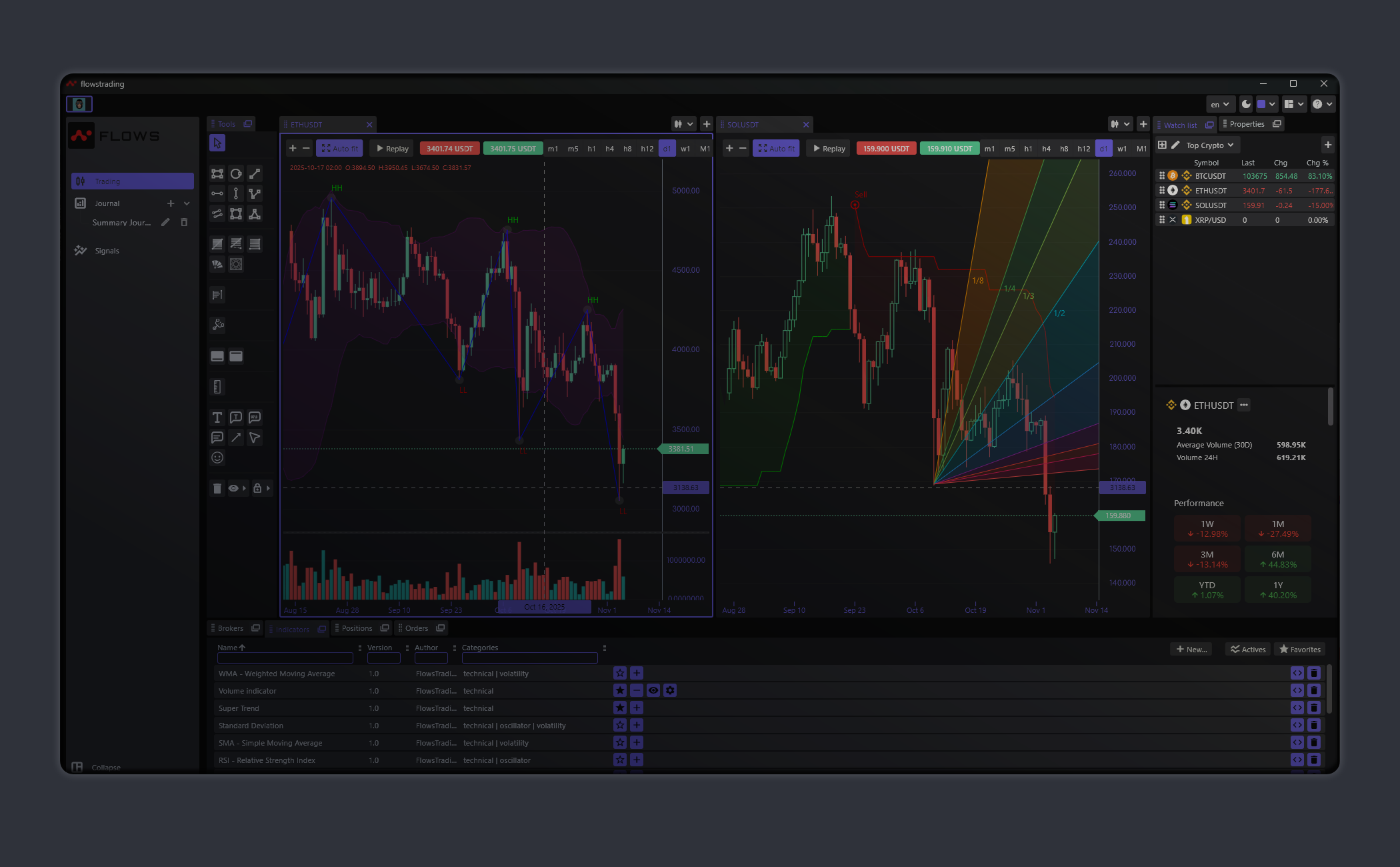Image resolution: width=1400 pixels, height=867 pixels.
Task: Pick the emoji sticker drawing tool
Action: (217, 458)
